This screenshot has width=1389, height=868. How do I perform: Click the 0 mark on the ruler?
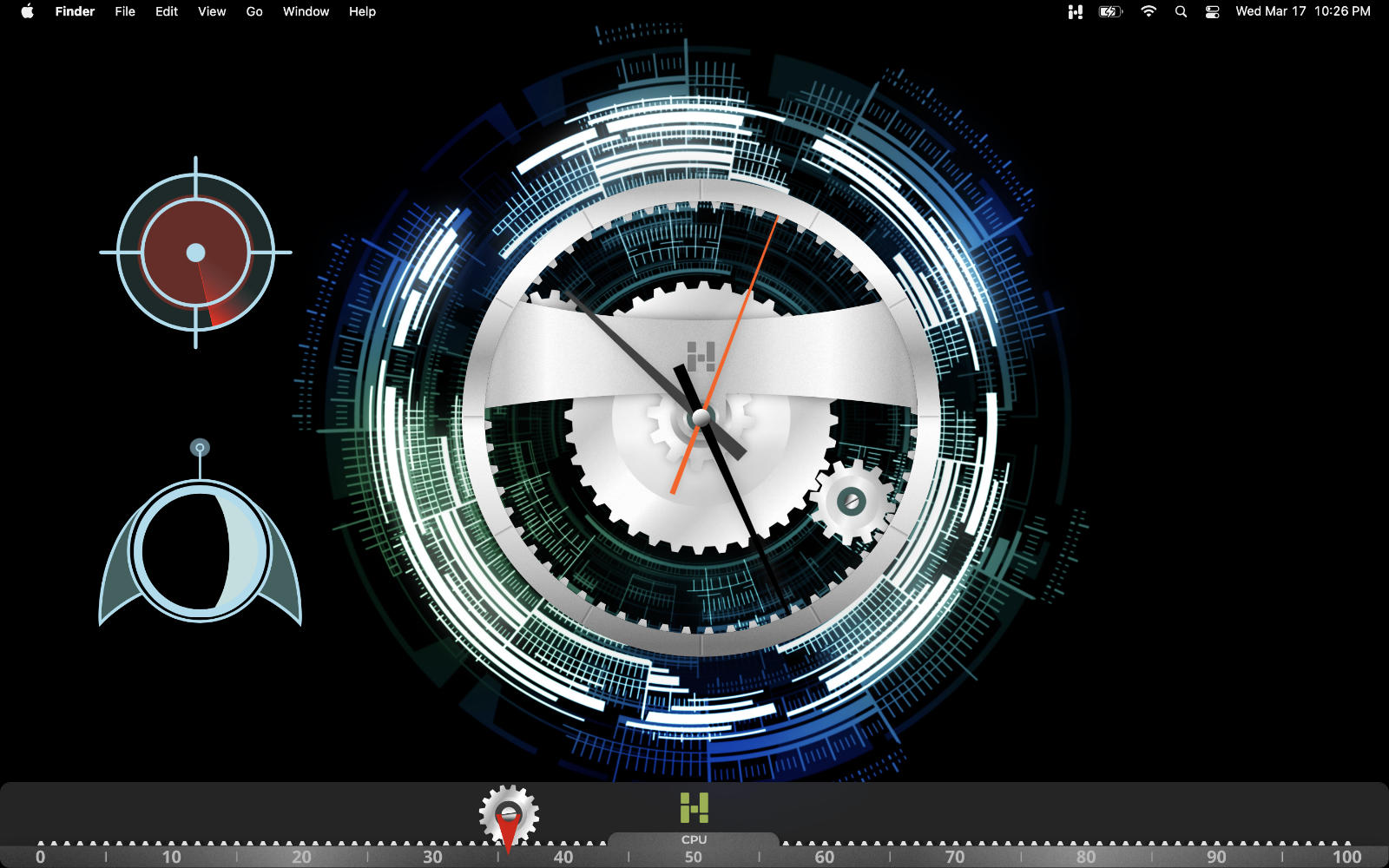[x=40, y=857]
